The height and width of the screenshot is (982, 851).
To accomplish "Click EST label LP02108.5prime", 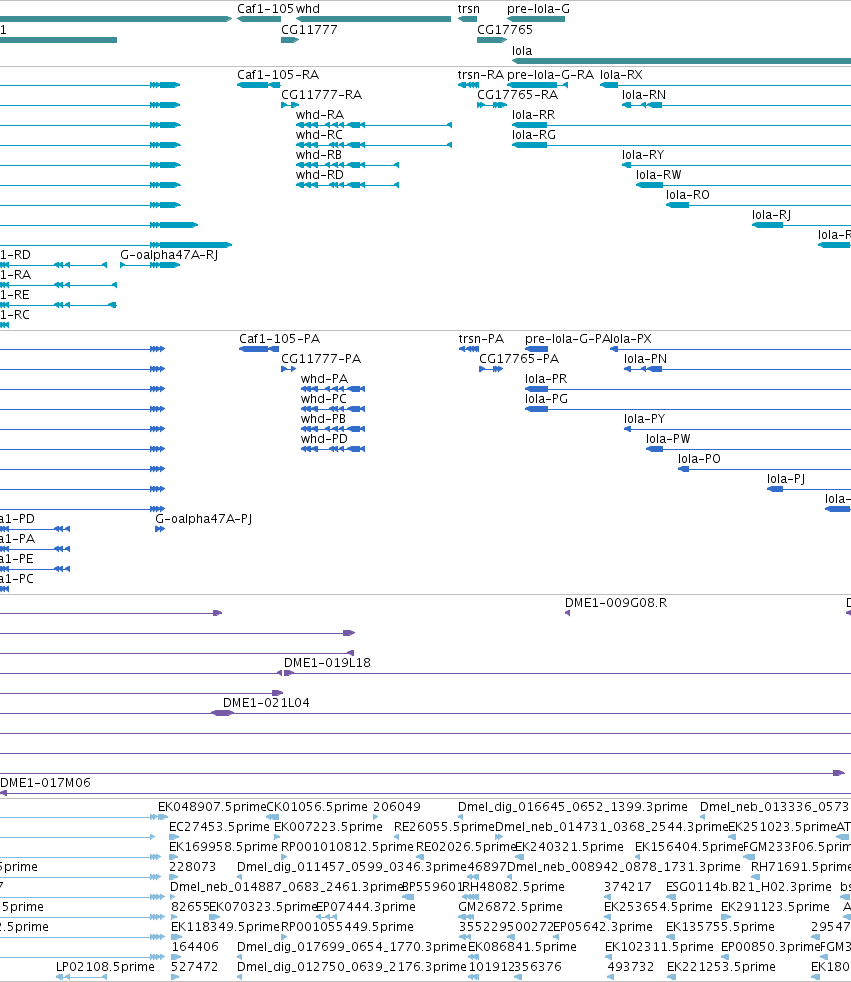I will [x=105, y=968].
